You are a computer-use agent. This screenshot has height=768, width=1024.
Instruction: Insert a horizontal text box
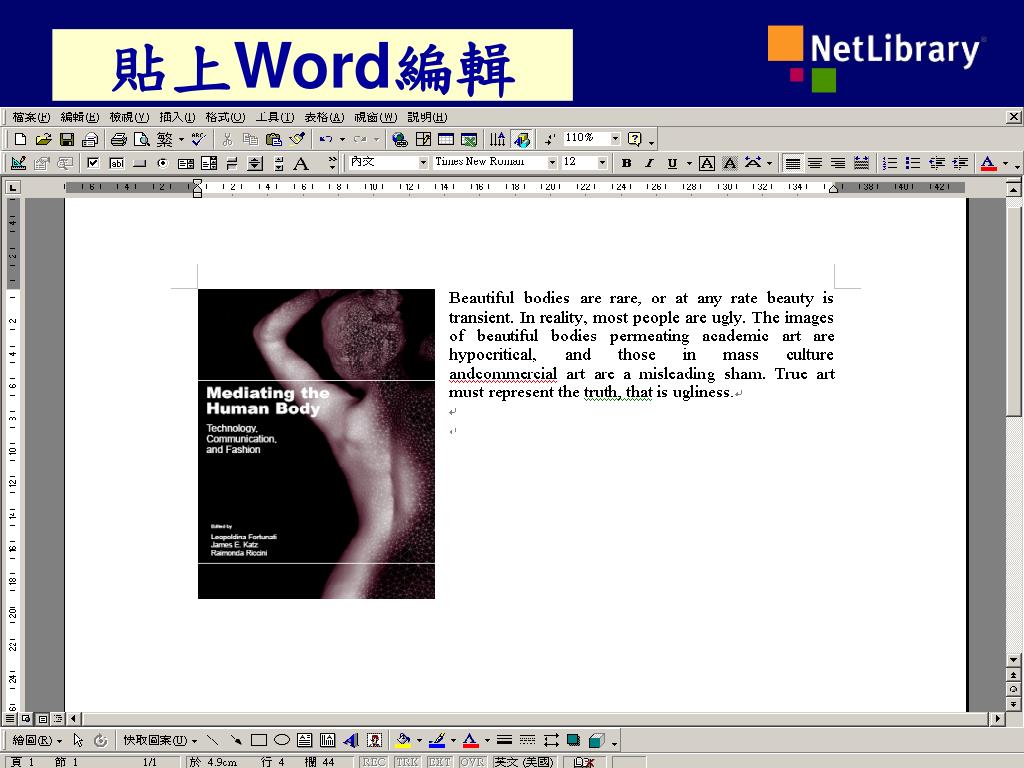[304, 740]
